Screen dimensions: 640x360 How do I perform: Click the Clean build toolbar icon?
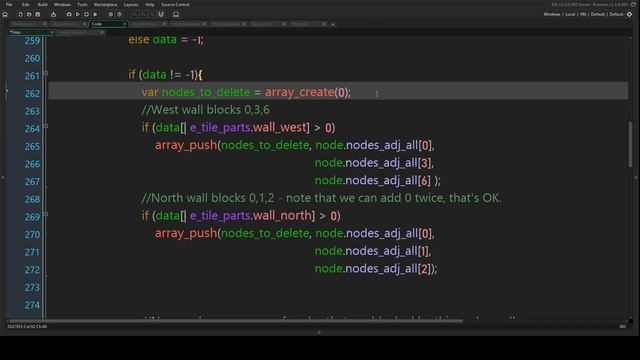tap(95, 14)
